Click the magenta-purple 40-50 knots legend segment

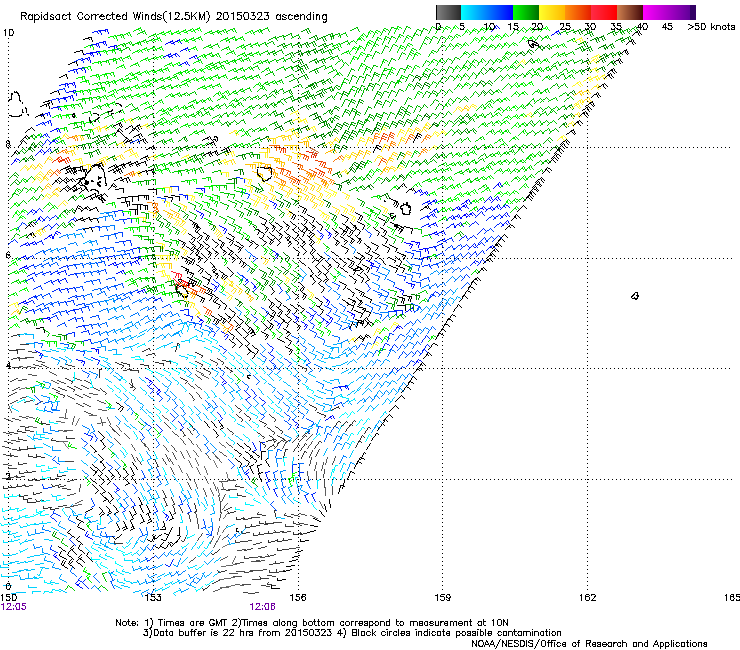point(669,12)
